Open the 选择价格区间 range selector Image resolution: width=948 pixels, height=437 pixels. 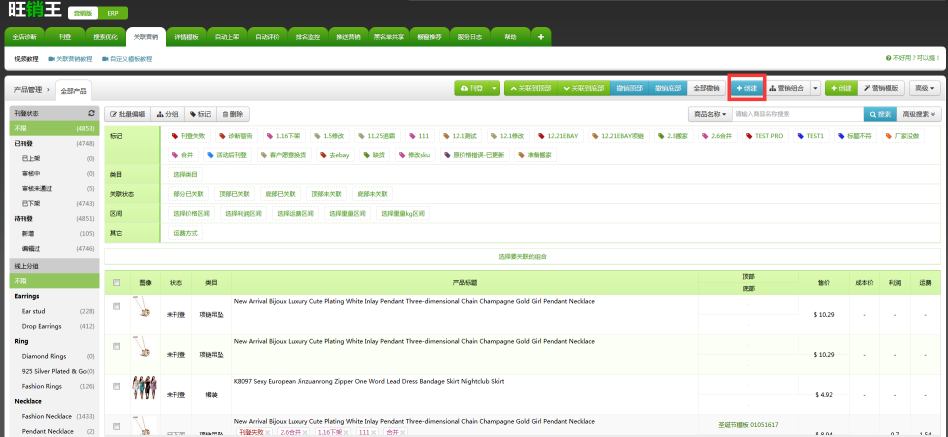192,213
